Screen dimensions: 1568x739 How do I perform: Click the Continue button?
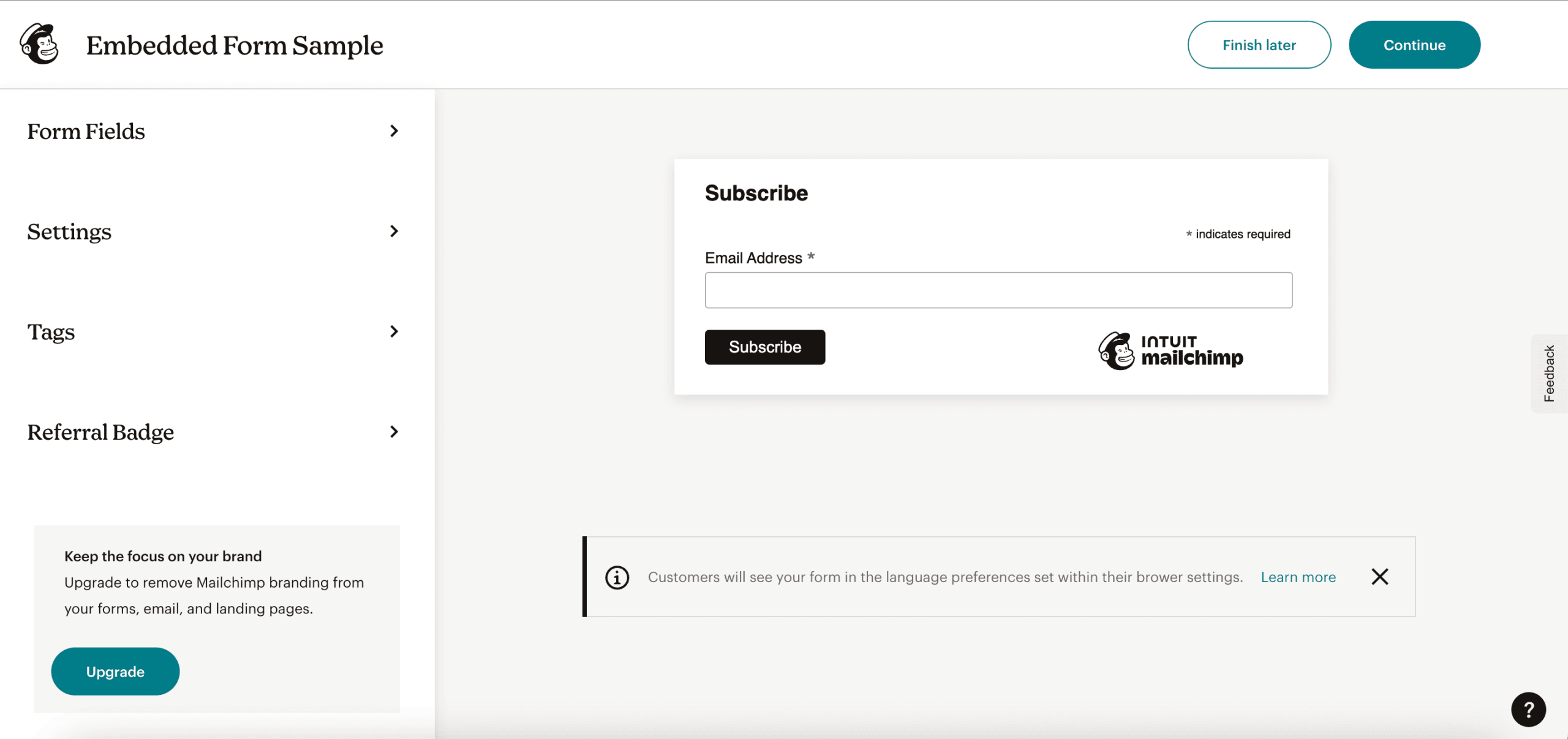pyautogui.click(x=1414, y=44)
